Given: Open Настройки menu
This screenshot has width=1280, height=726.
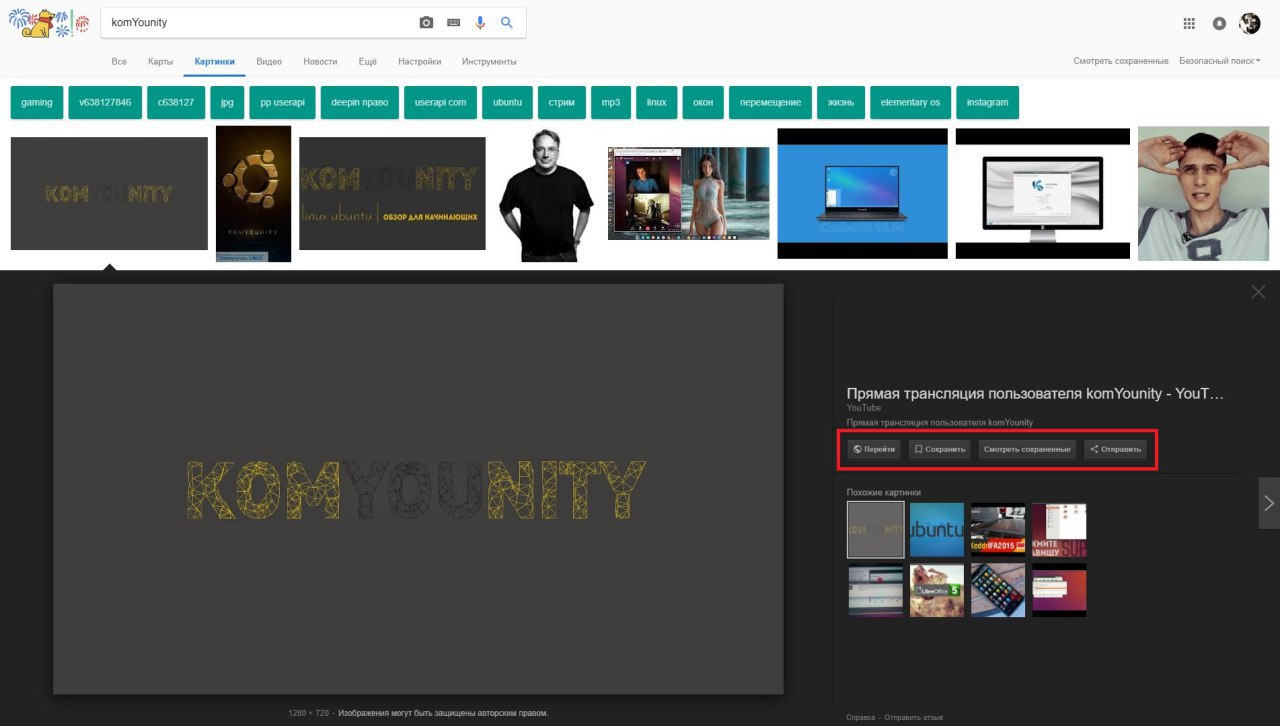Looking at the screenshot, I should point(419,61).
